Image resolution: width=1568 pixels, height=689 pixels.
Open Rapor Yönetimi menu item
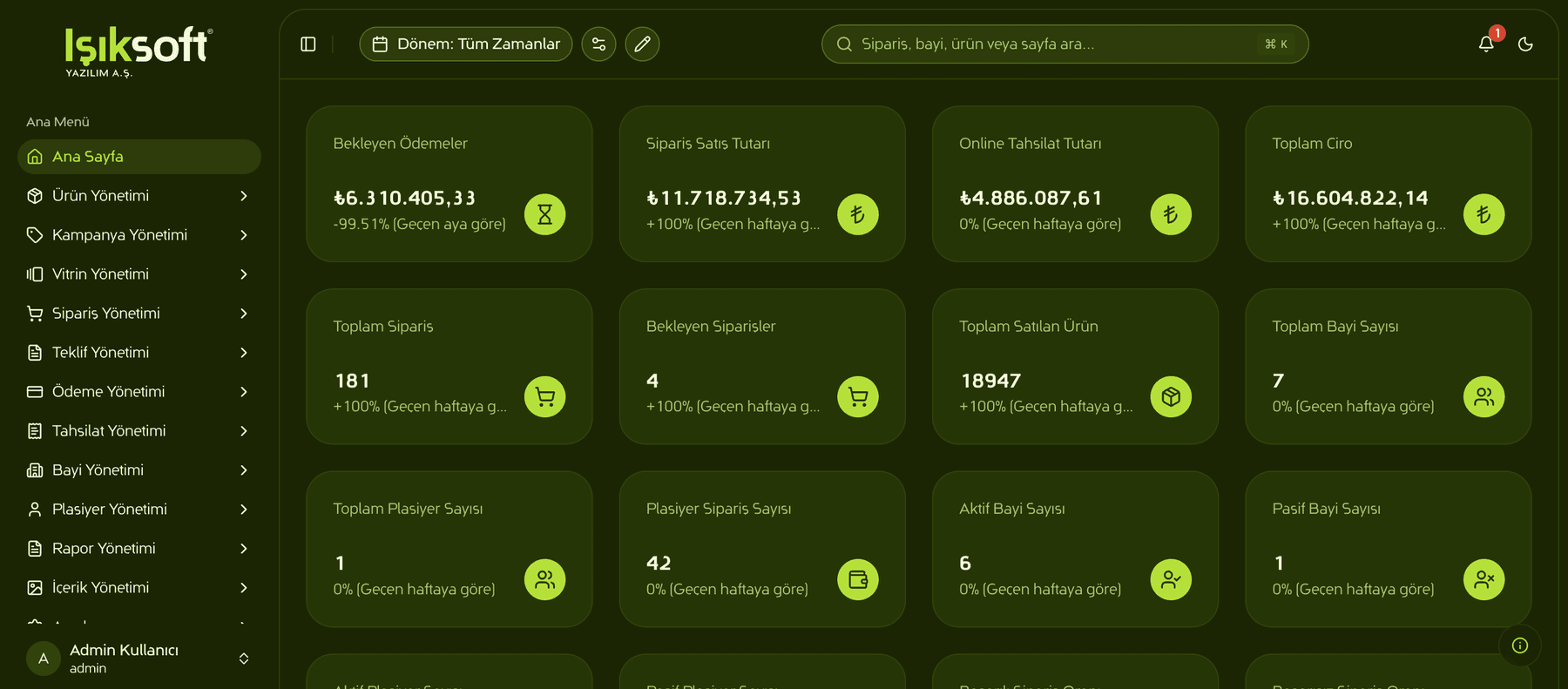click(x=139, y=549)
